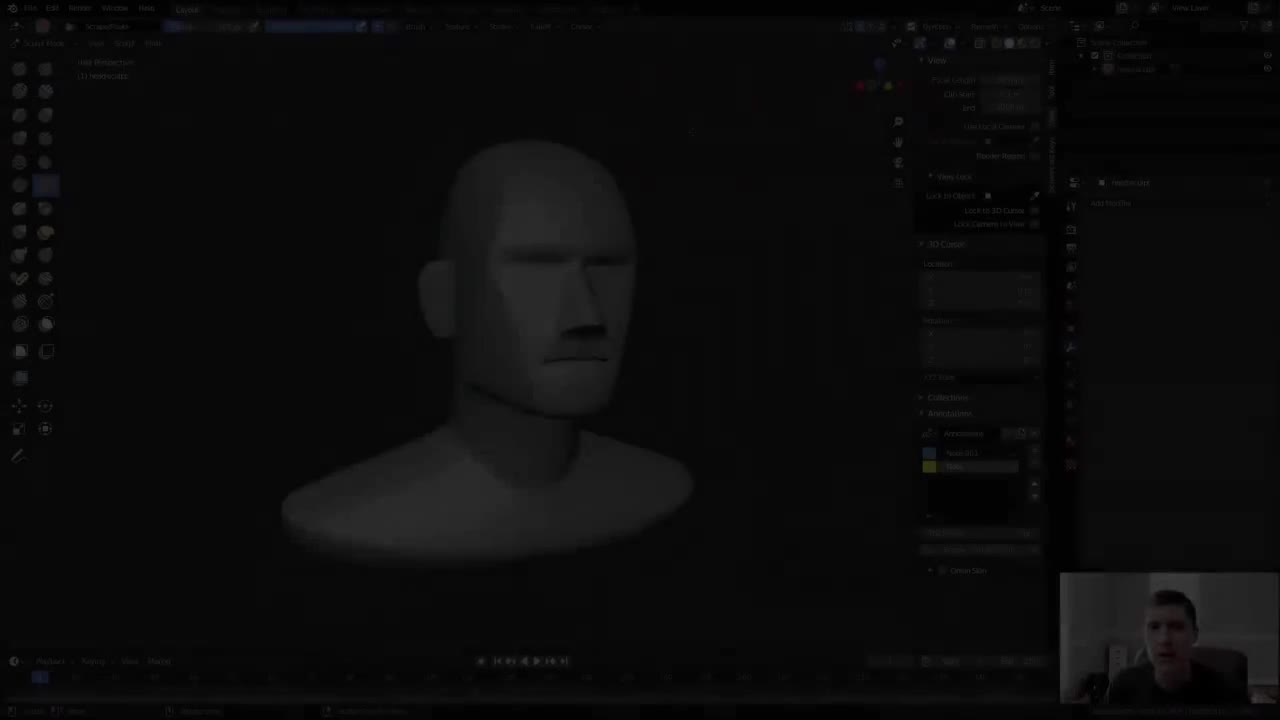Select the Layer brush tool

tap(20, 115)
